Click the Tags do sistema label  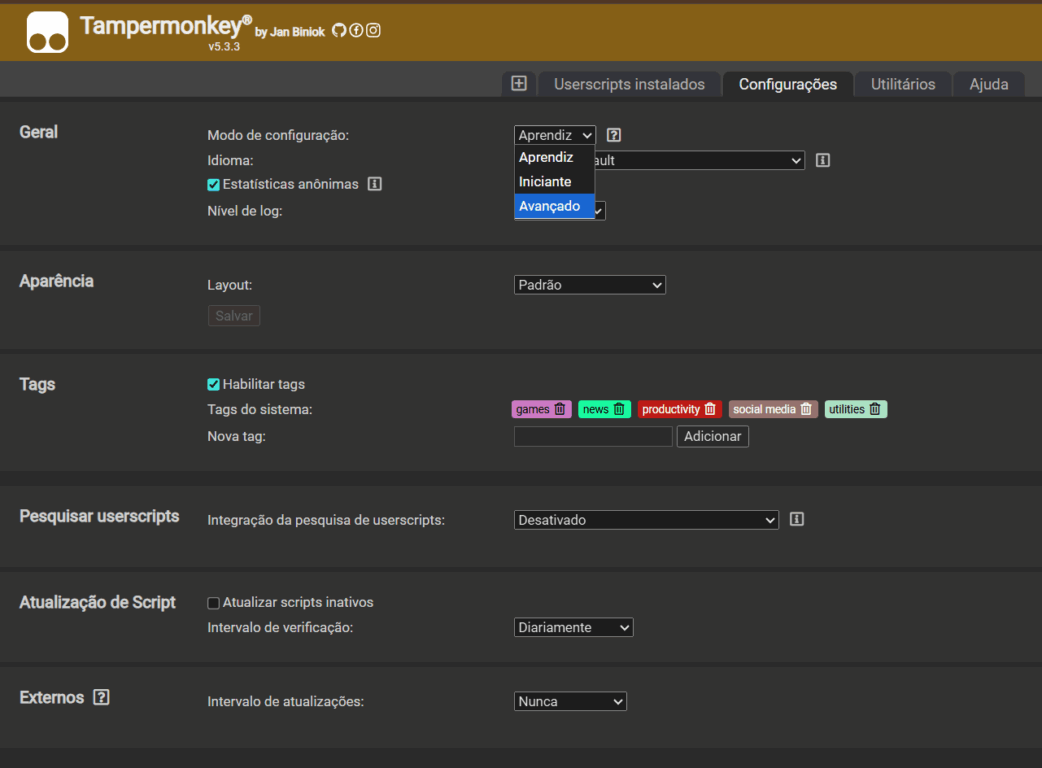click(x=260, y=409)
